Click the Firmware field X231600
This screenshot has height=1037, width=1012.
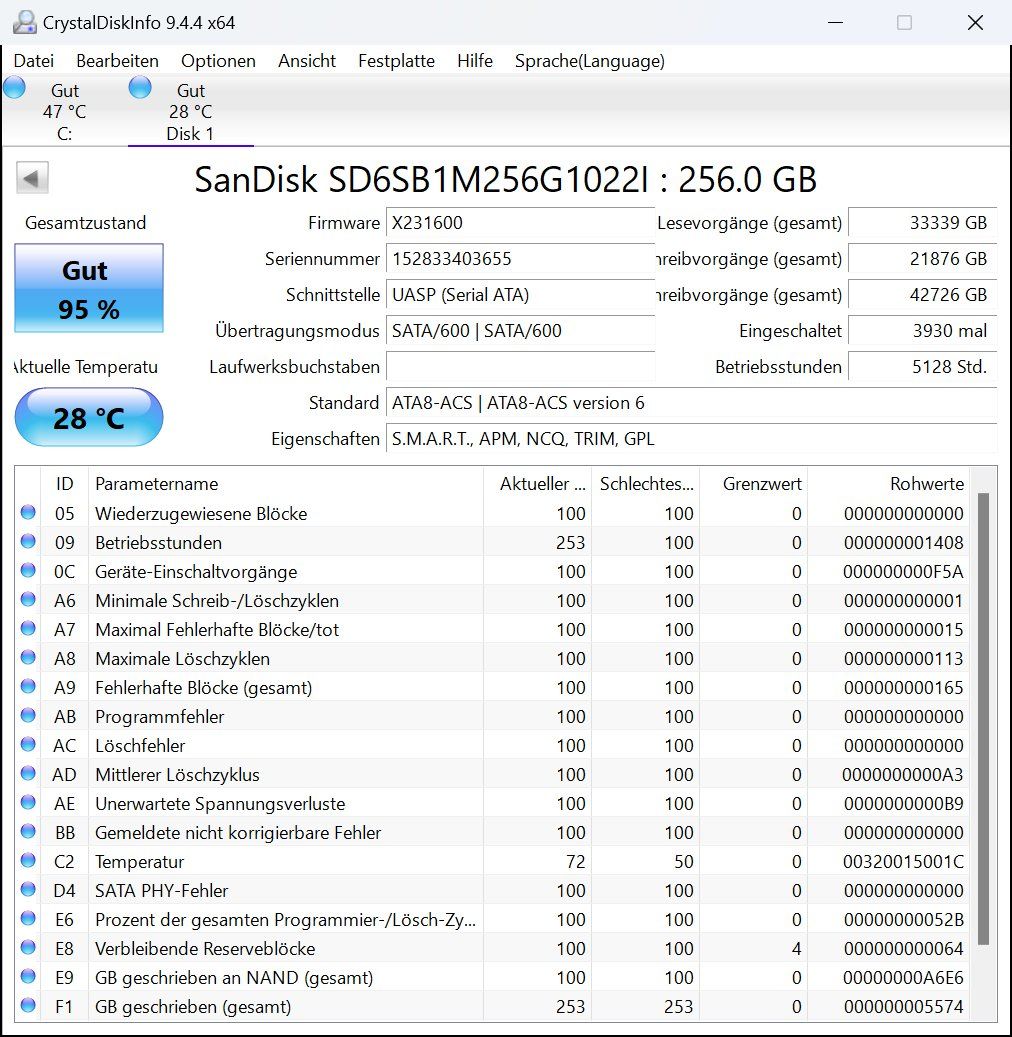520,222
